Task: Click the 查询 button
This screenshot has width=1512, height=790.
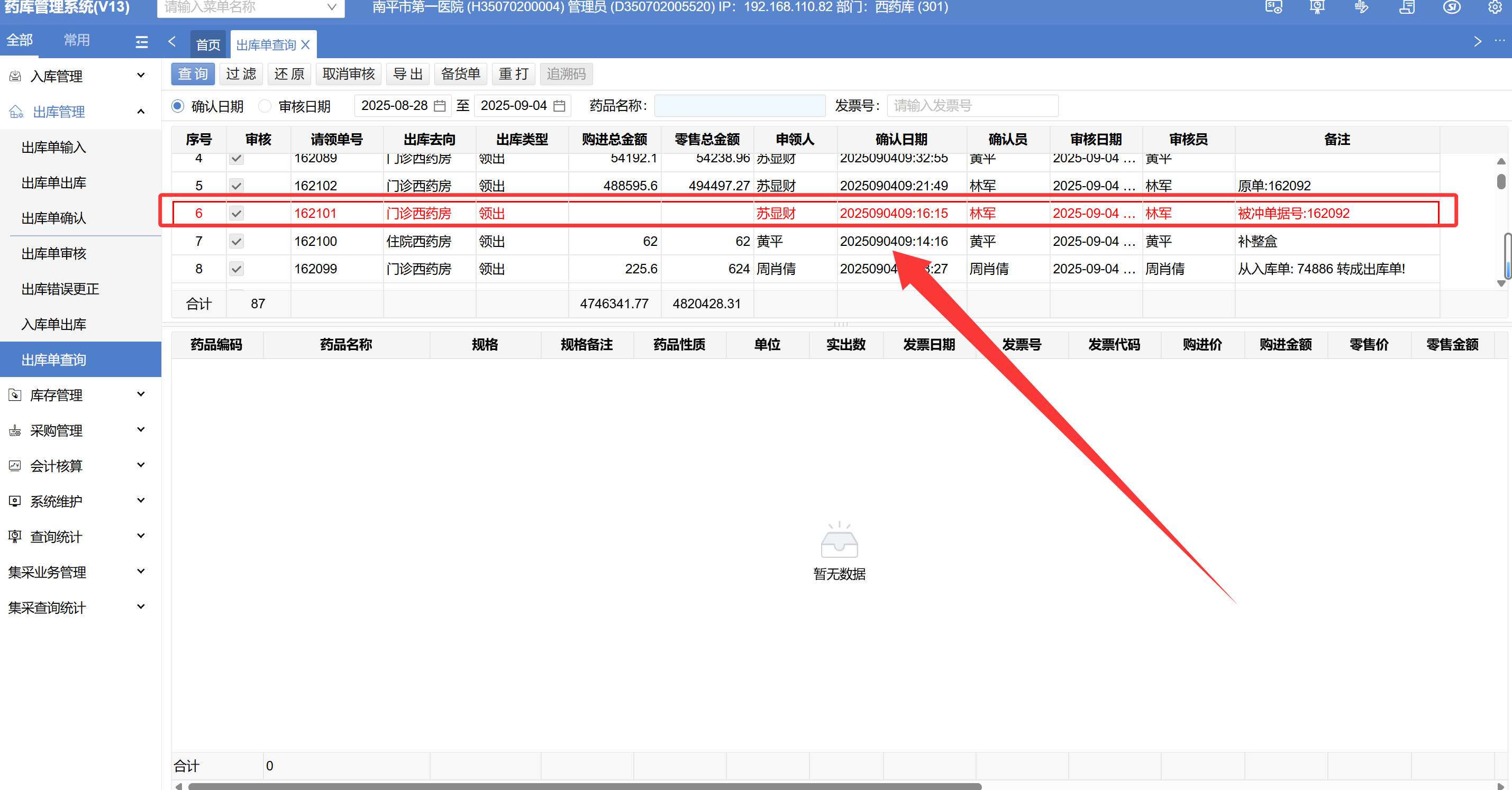Action: coord(193,74)
